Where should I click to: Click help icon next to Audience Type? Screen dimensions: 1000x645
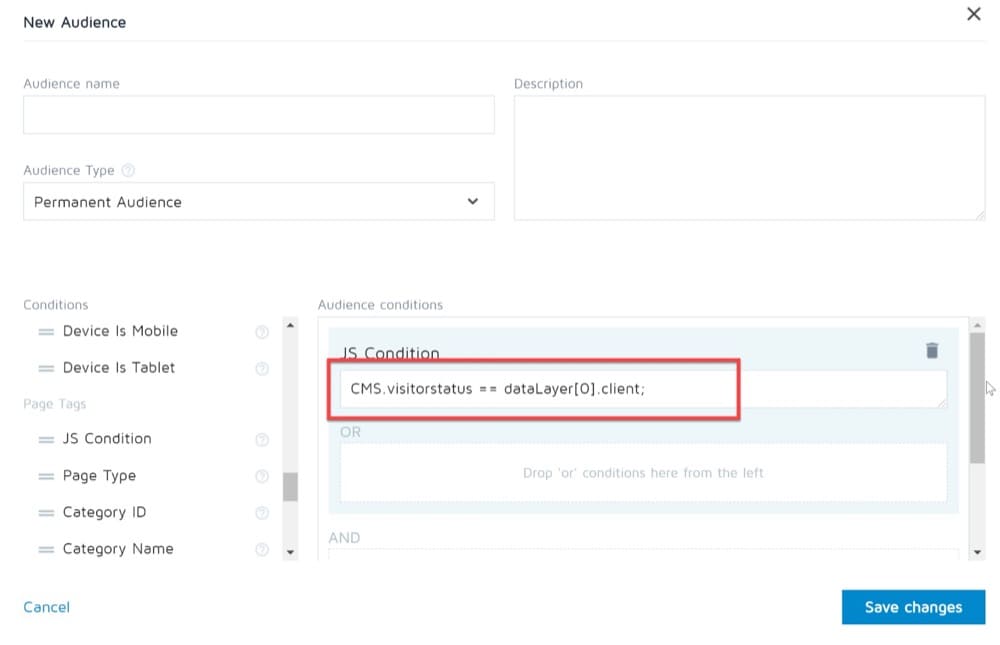[x=128, y=171]
